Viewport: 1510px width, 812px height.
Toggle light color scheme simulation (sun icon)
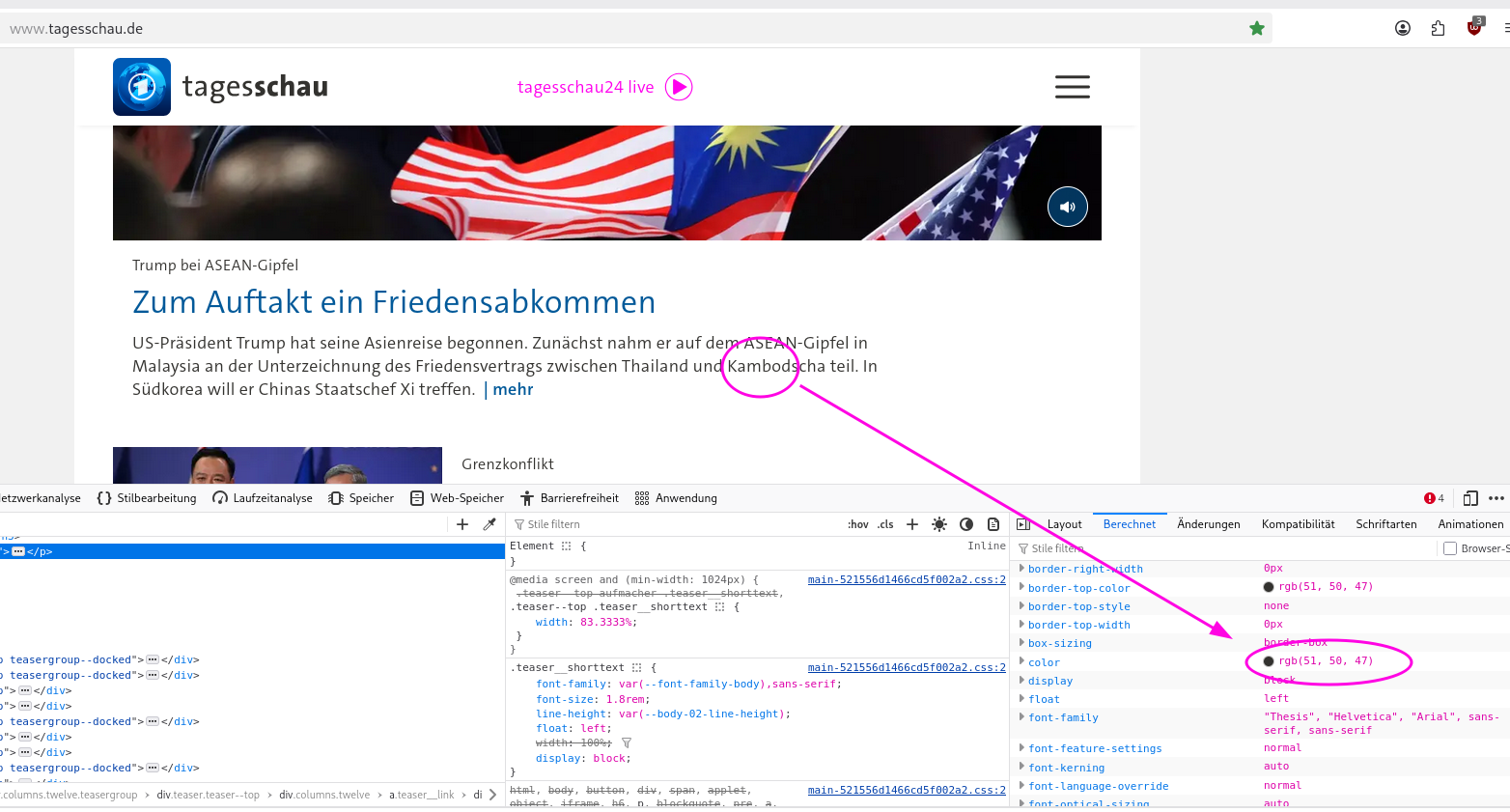coord(939,524)
